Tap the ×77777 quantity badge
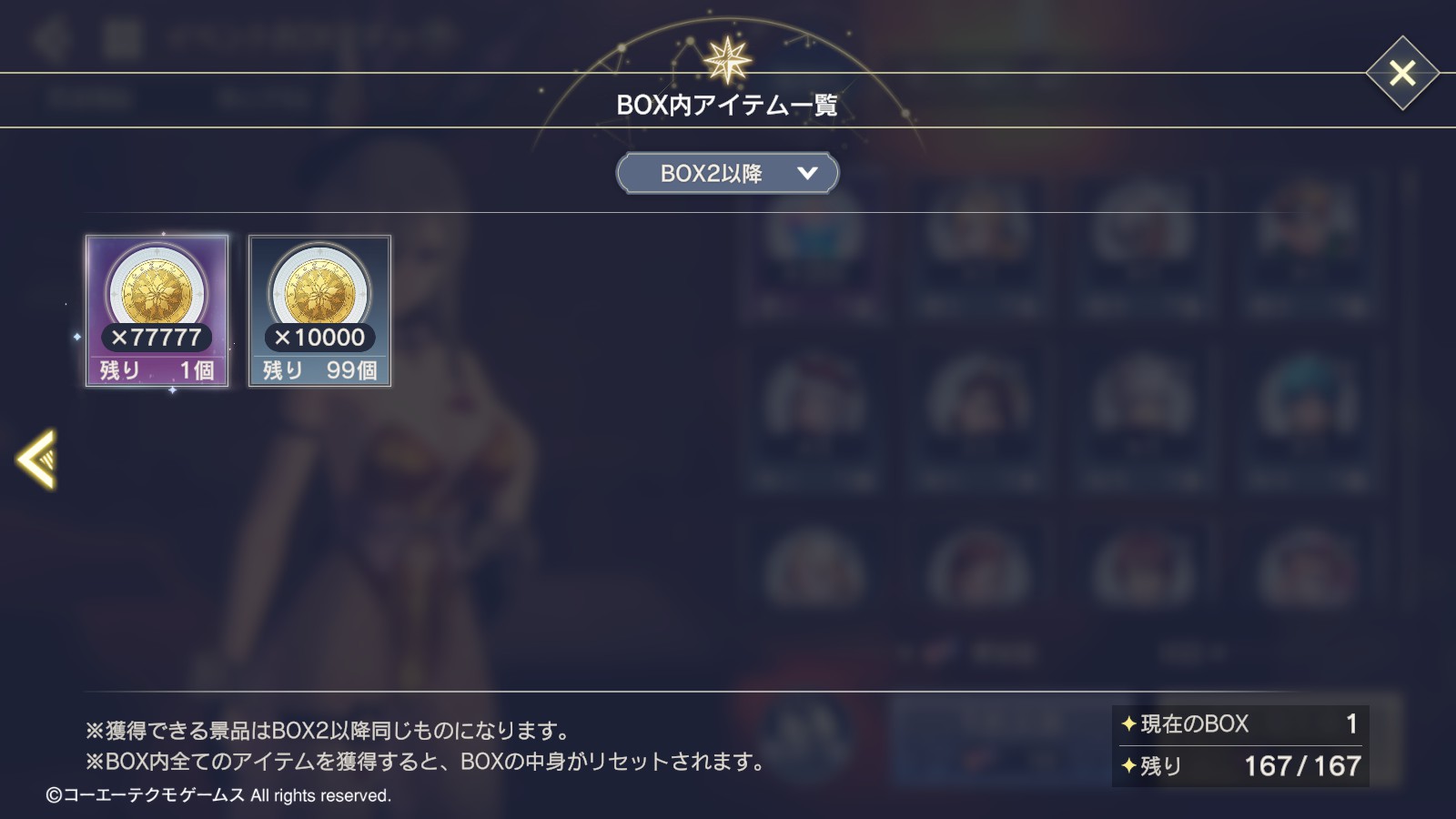The image size is (1456, 819). 157,338
